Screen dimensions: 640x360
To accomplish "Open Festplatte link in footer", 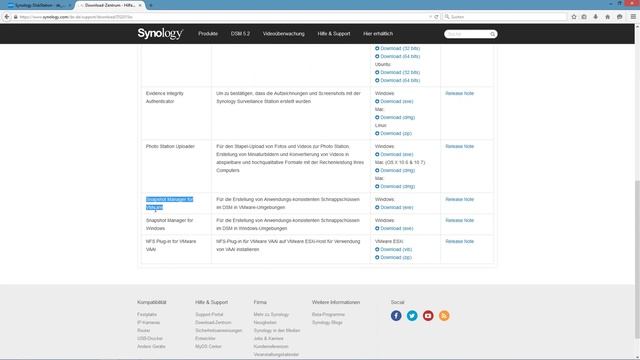I will [147, 314].
